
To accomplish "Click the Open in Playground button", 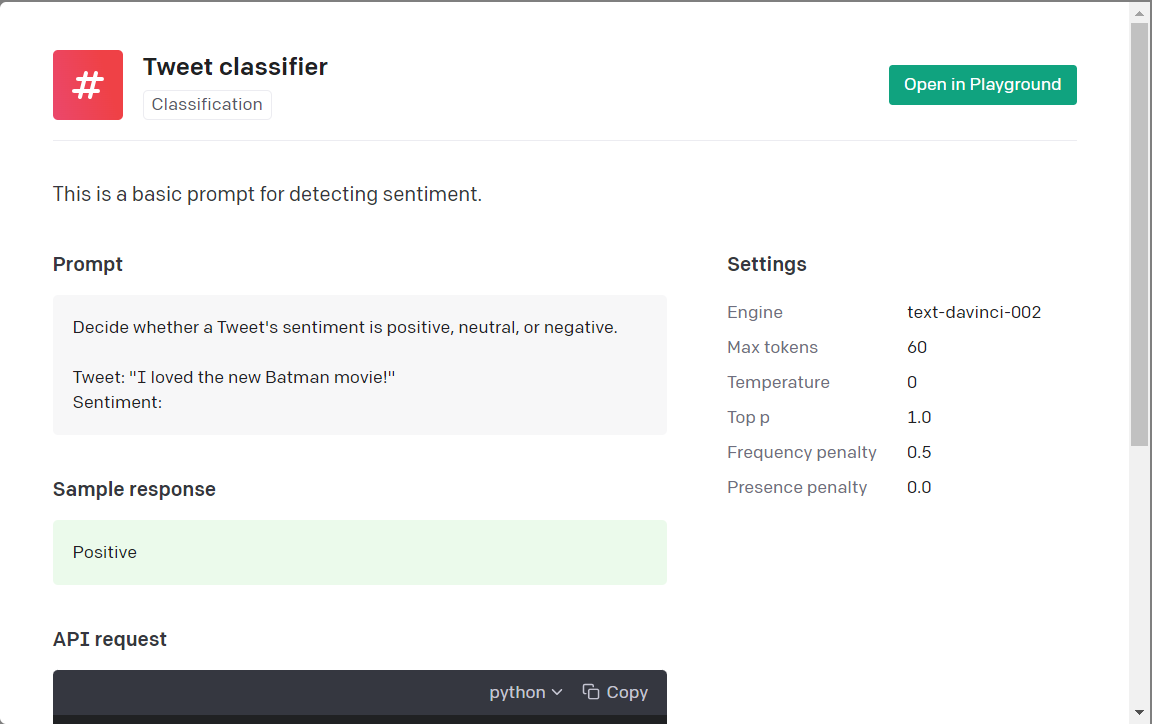I will click(x=982, y=84).
